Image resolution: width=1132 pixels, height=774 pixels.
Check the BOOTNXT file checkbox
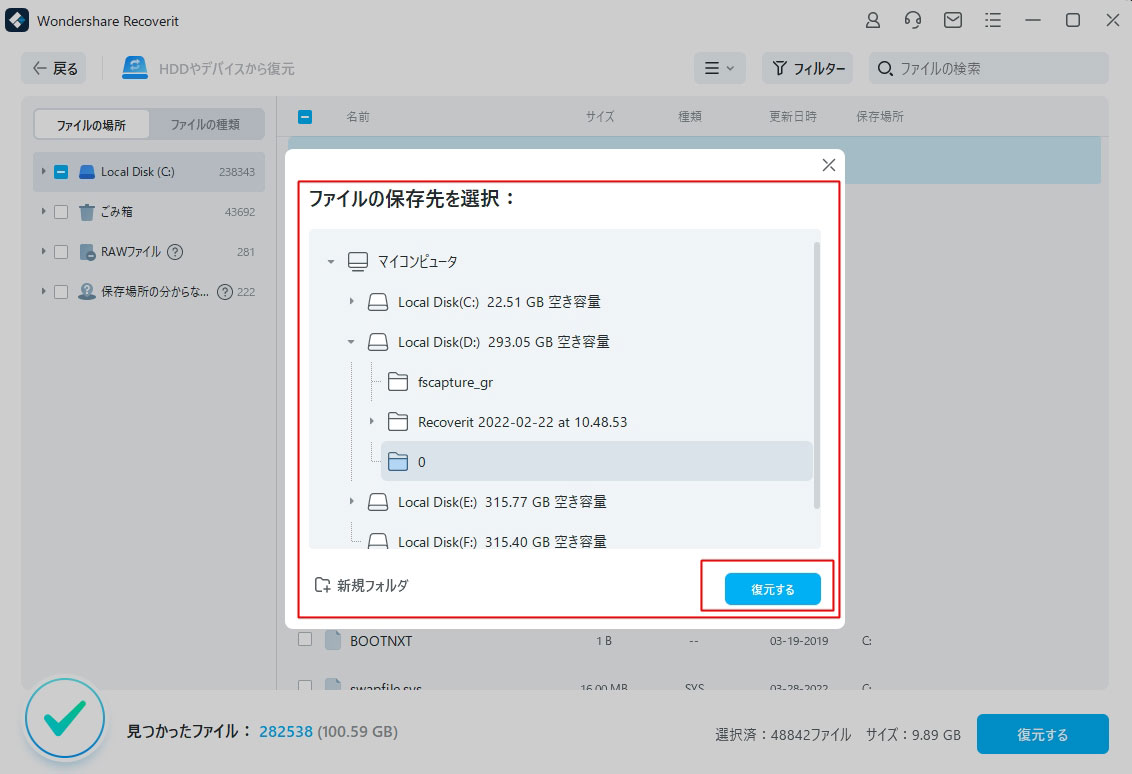click(305, 639)
